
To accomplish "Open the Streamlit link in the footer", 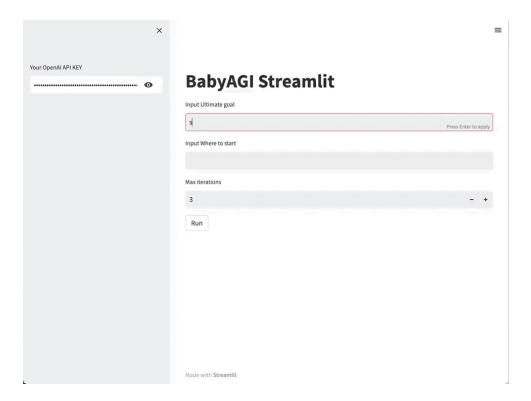I will pos(225,375).
